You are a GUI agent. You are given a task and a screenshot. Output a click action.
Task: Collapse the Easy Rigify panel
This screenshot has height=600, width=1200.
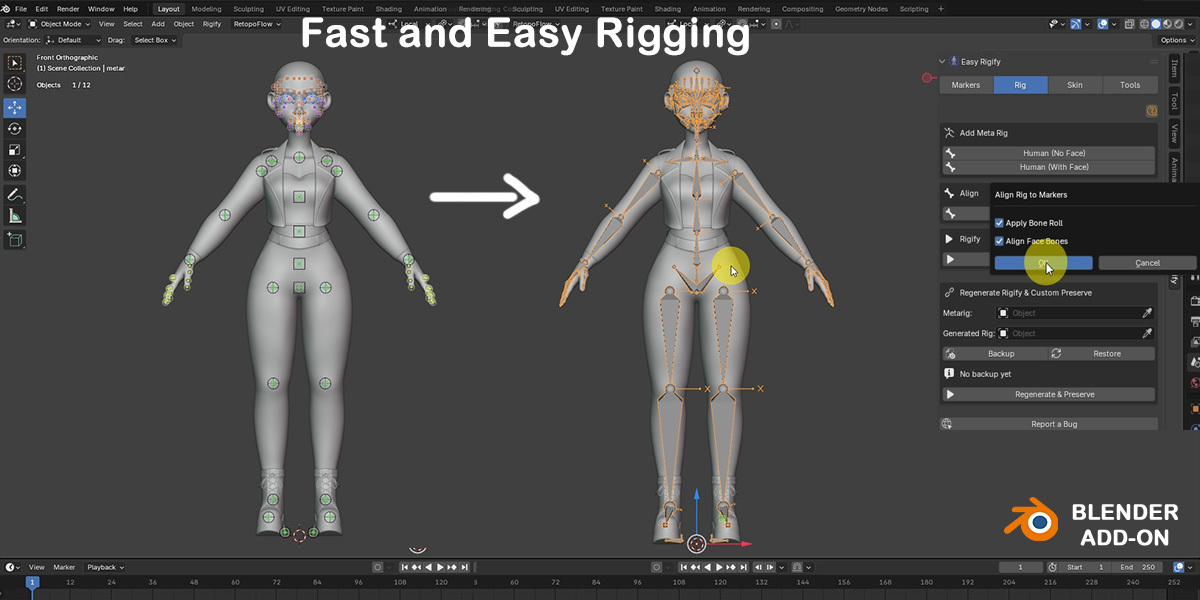tap(942, 62)
